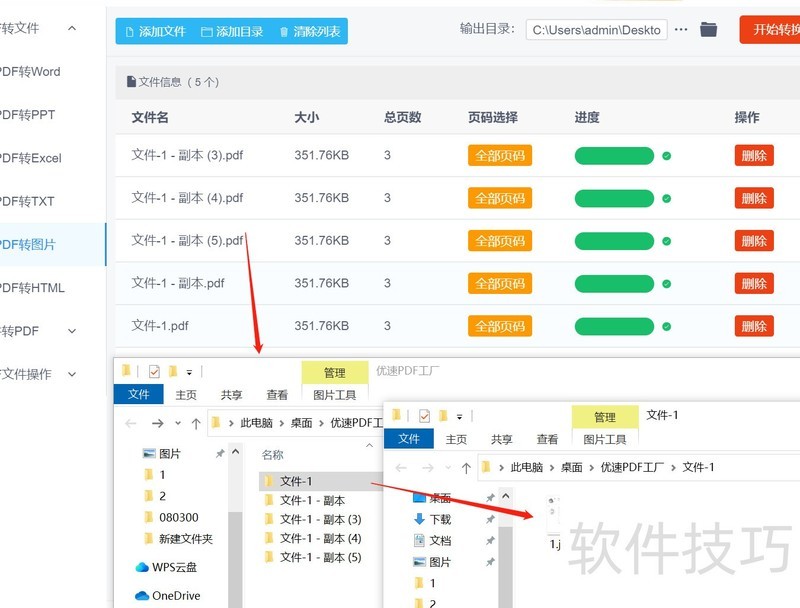800x608 pixels.
Task: Open 共享 tab in 优速PDF工厂 explorer window
Action: click(x=232, y=395)
